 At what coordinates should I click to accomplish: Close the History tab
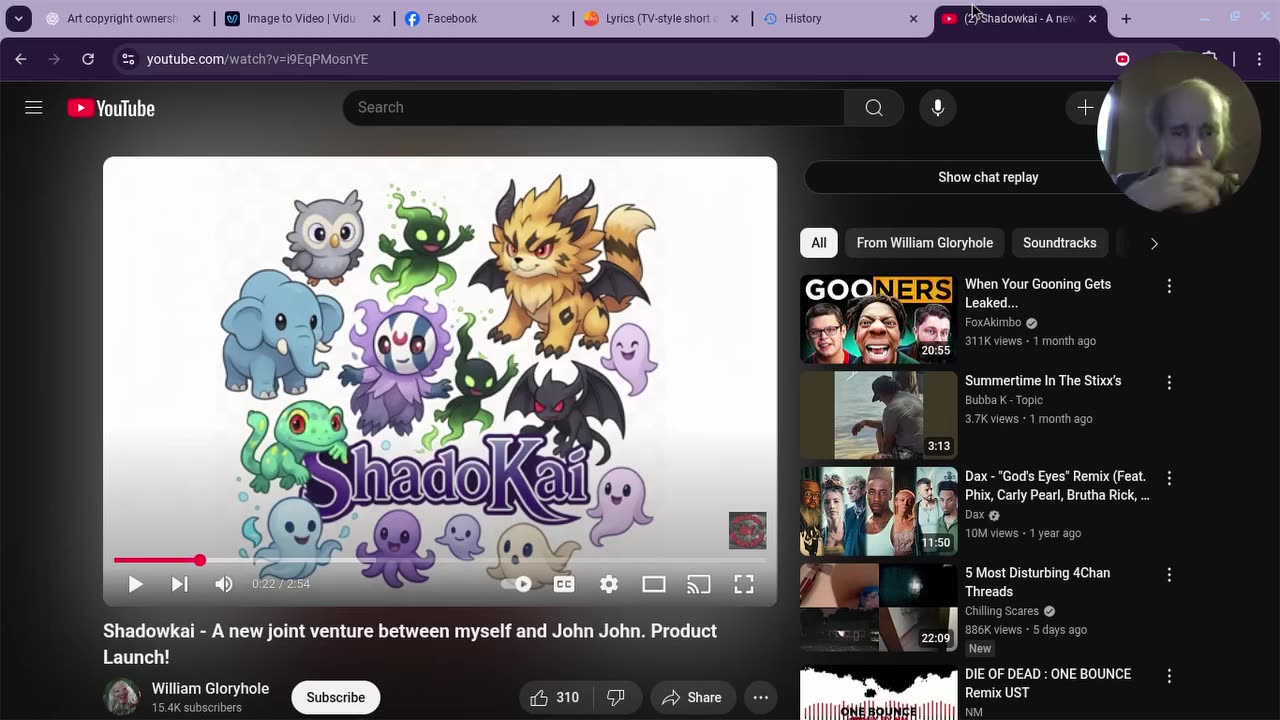pyautogui.click(x=913, y=18)
